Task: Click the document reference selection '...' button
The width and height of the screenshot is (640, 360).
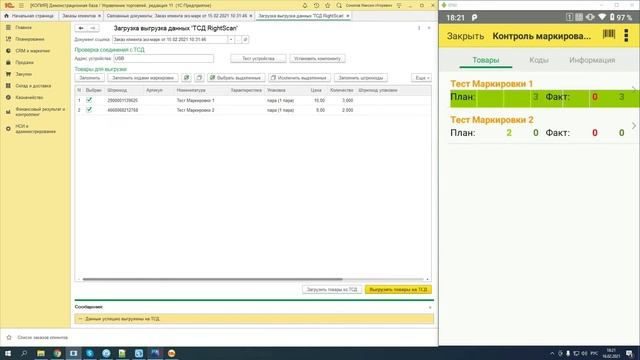Action: pyautogui.click(x=238, y=40)
